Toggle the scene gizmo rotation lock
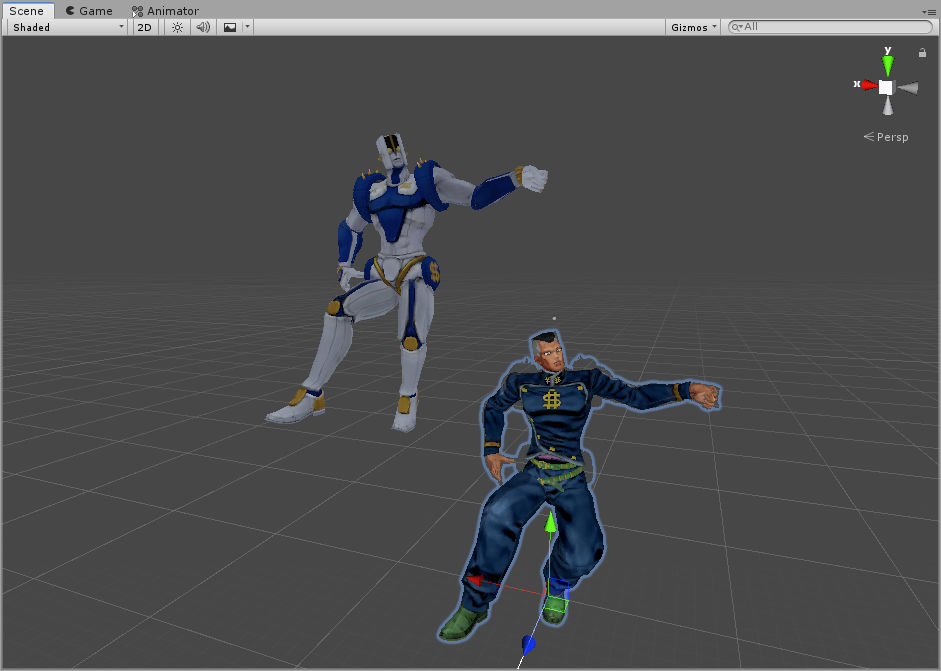The height and width of the screenshot is (671, 941). (x=922, y=53)
